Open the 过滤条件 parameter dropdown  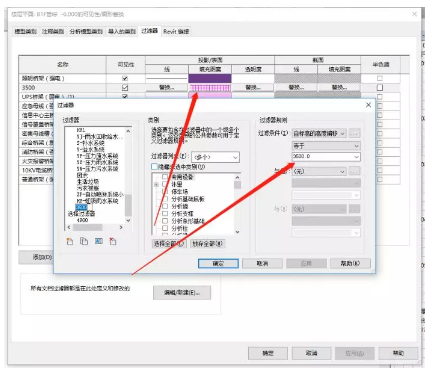(319, 134)
